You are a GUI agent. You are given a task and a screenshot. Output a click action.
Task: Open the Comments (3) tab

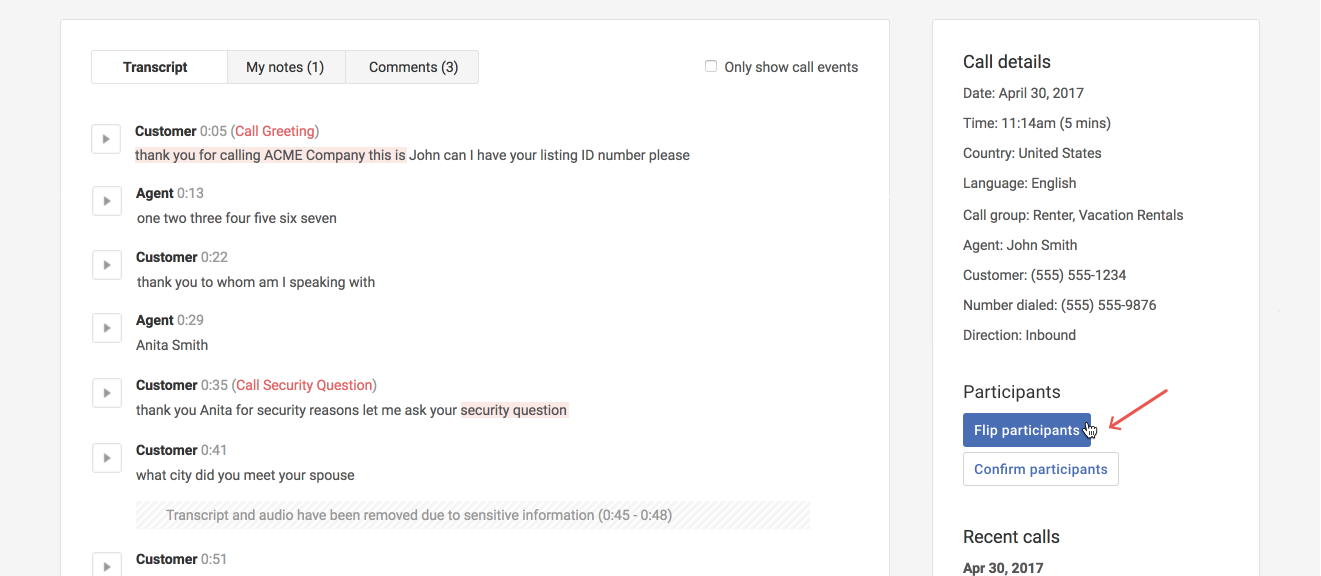pos(413,67)
